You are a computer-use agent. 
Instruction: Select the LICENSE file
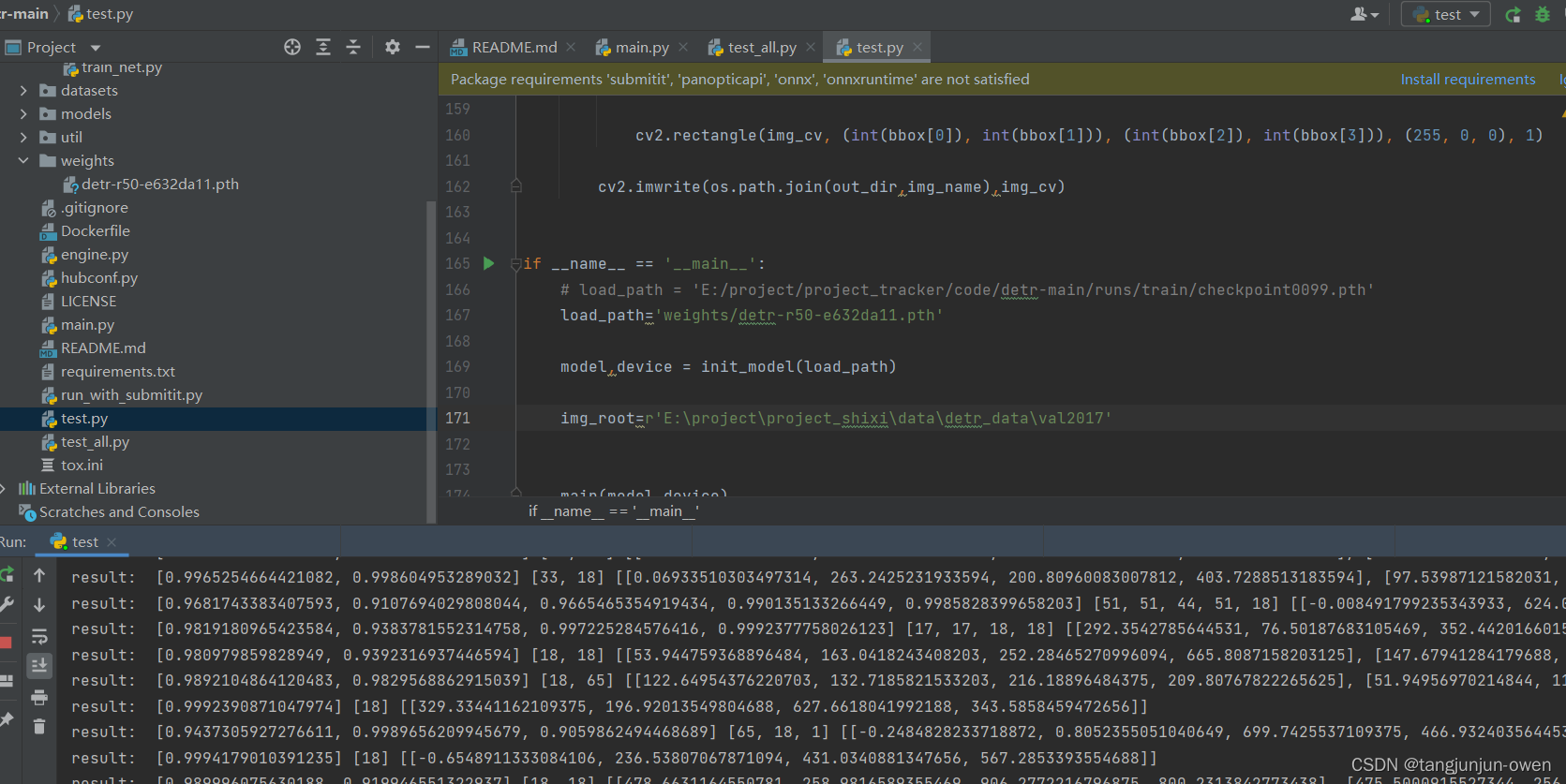79,302
